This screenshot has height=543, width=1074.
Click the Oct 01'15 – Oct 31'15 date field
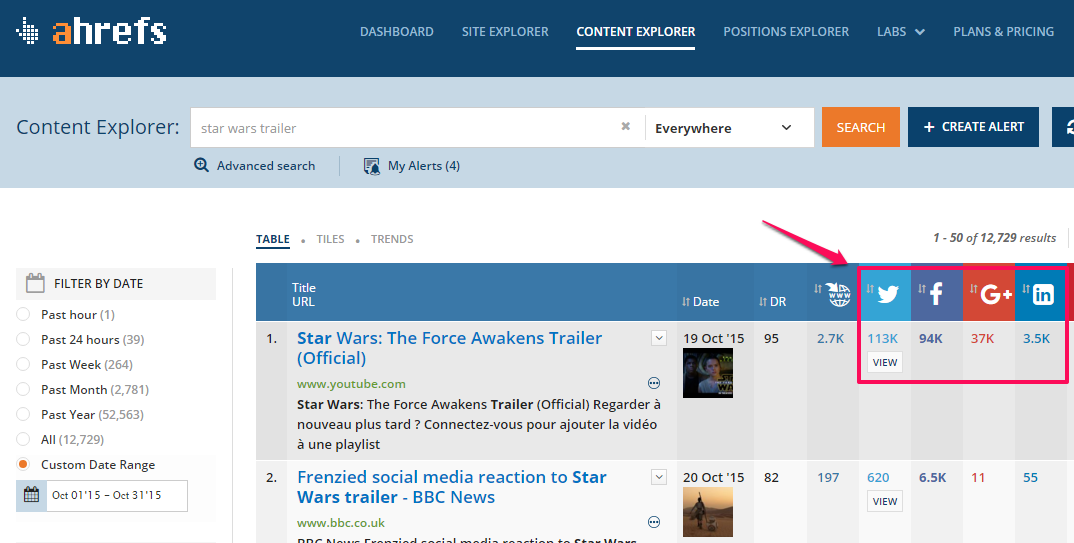tap(116, 495)
